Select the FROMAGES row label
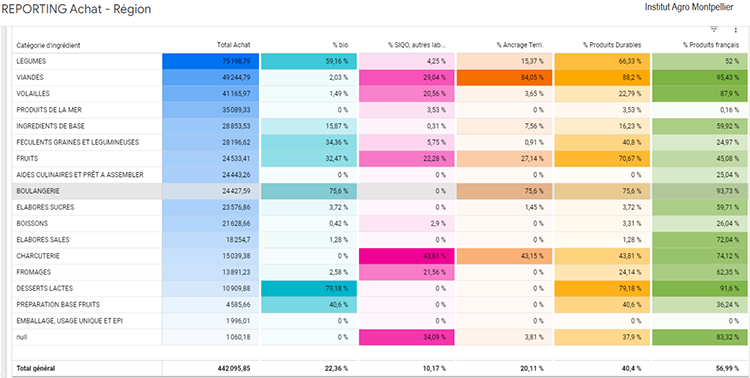 coord(32,272)
